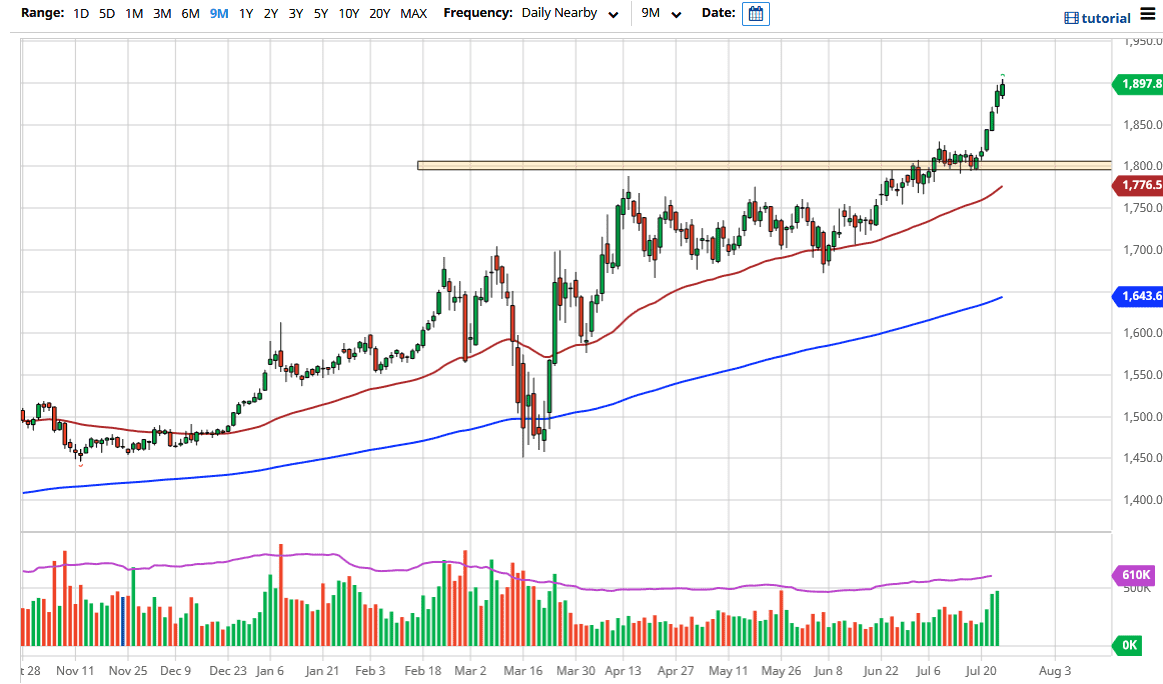
Task: Click the 1,450.0 price axis label
Action: click(1142, 458)
